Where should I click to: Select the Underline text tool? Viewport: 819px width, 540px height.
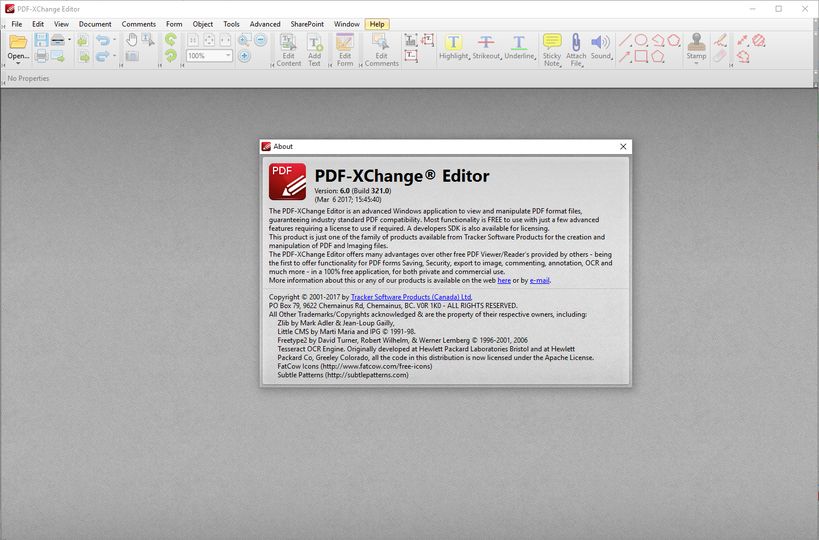point(520,47)
